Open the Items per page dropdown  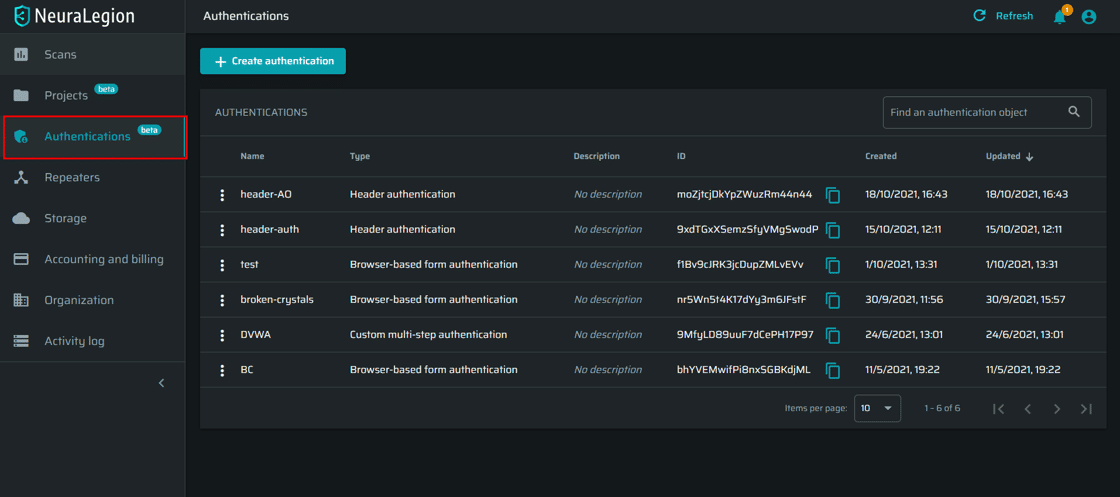877,408
